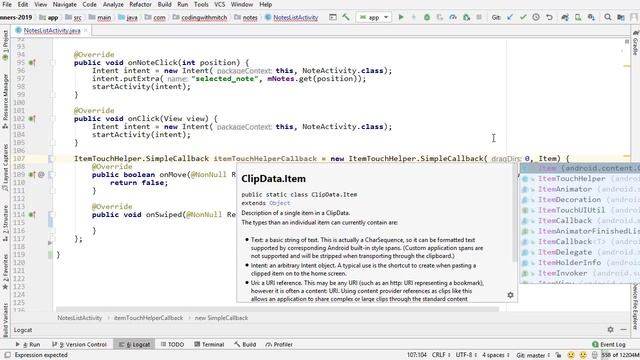This screenshot has width=640, height=360.
Task: Click the Git Commit green checkmark
Action: click(x=523, y=17)
